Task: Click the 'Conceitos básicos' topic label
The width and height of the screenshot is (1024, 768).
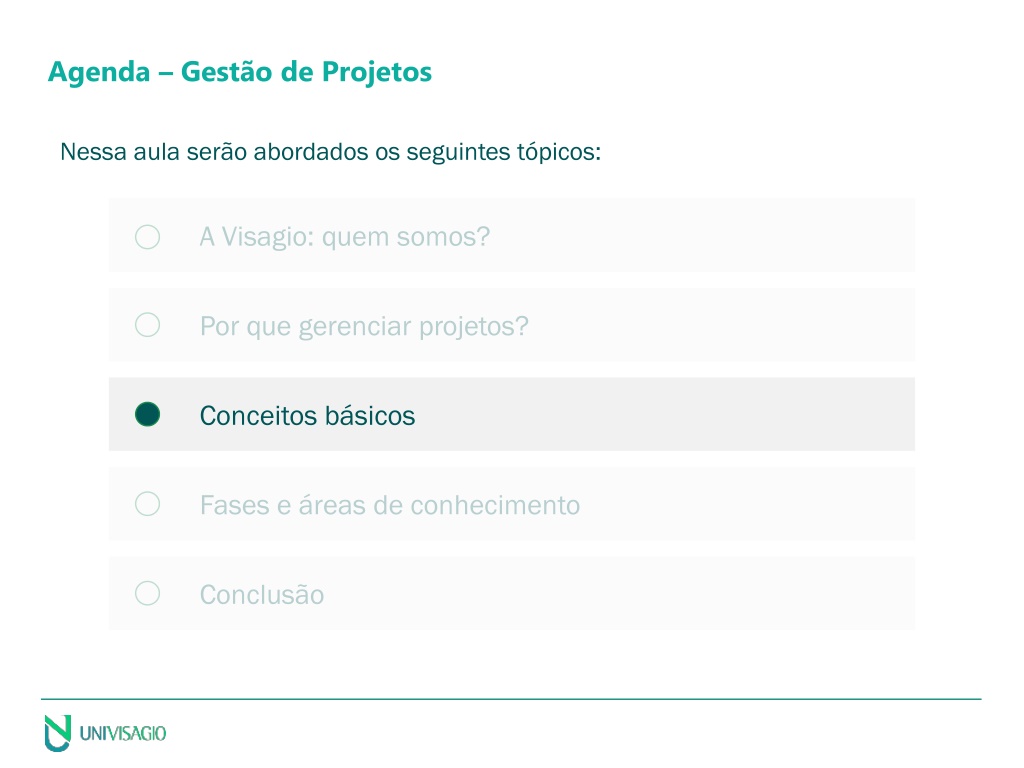Action: point(308,415)
